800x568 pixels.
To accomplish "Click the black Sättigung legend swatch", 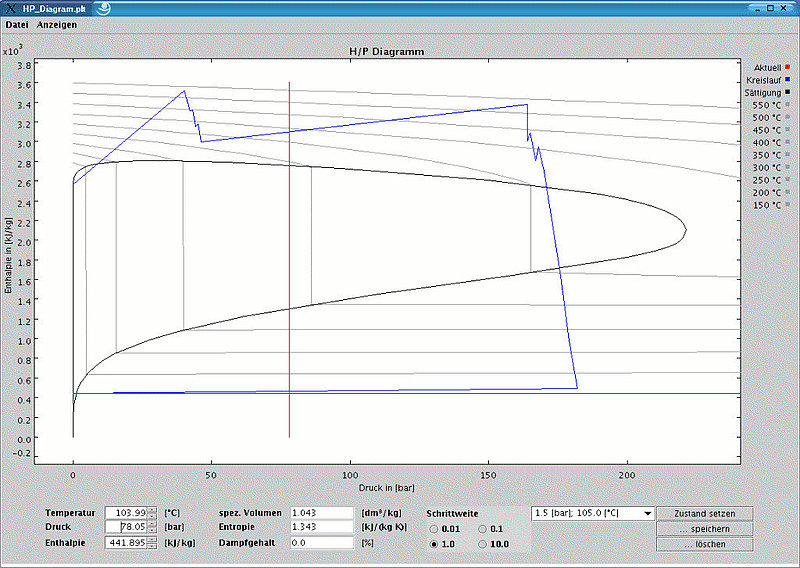I will tap(787, 92).
